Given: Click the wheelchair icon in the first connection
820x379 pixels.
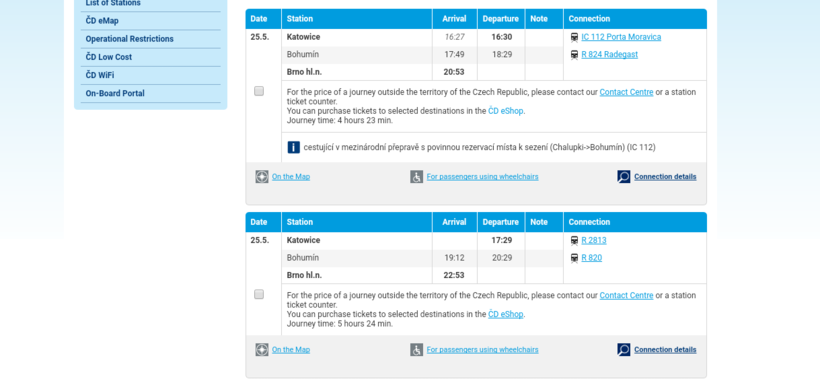Looking at the screenshot, I should pos(417,177).
